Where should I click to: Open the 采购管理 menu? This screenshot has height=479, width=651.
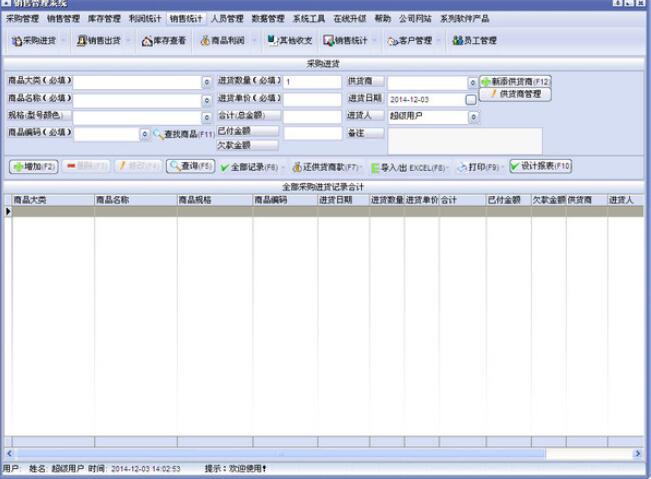[22, 19]
